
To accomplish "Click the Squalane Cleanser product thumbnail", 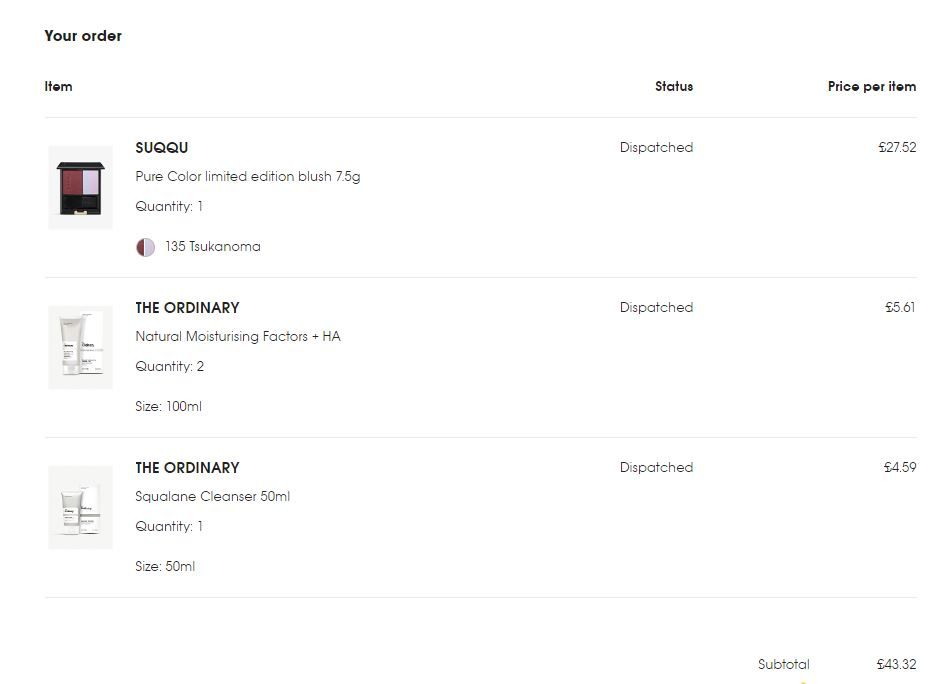I will pos(80,507).
